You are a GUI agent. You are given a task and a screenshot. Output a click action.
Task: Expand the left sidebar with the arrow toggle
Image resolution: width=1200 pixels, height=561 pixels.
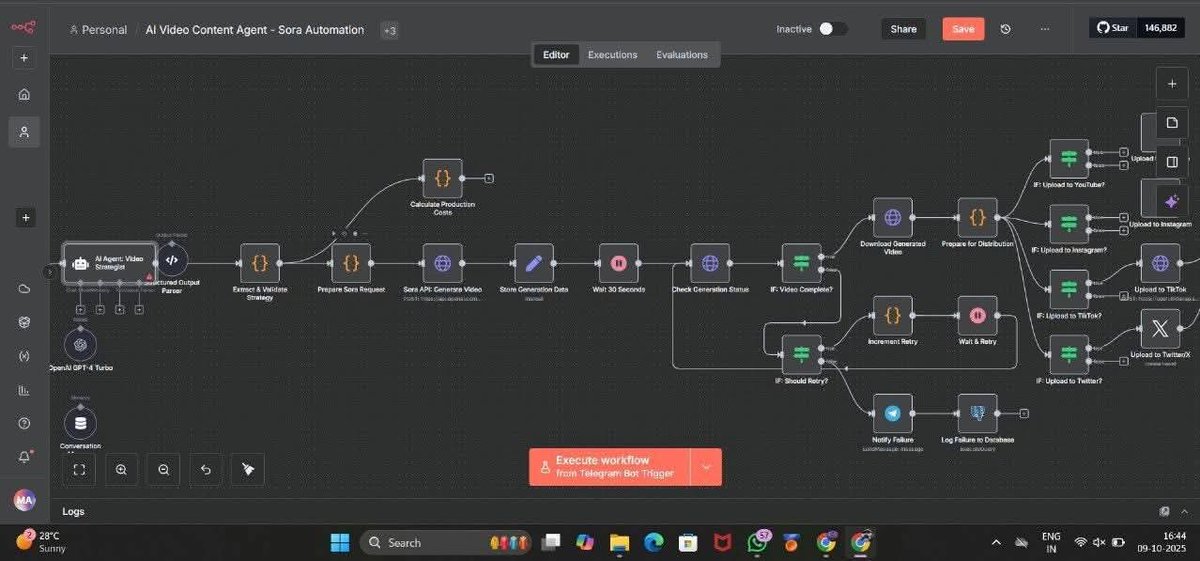(x=50, y=271)
